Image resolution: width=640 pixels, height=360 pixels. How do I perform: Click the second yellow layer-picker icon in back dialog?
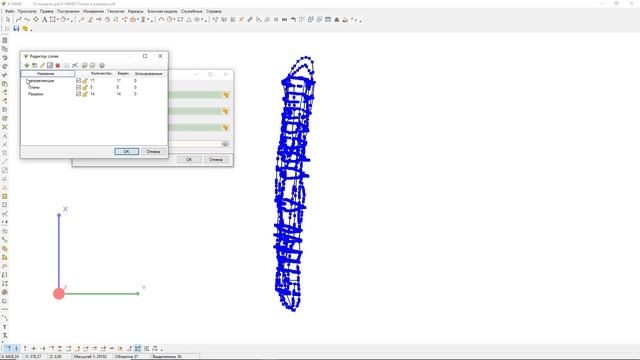click(225, 111)
